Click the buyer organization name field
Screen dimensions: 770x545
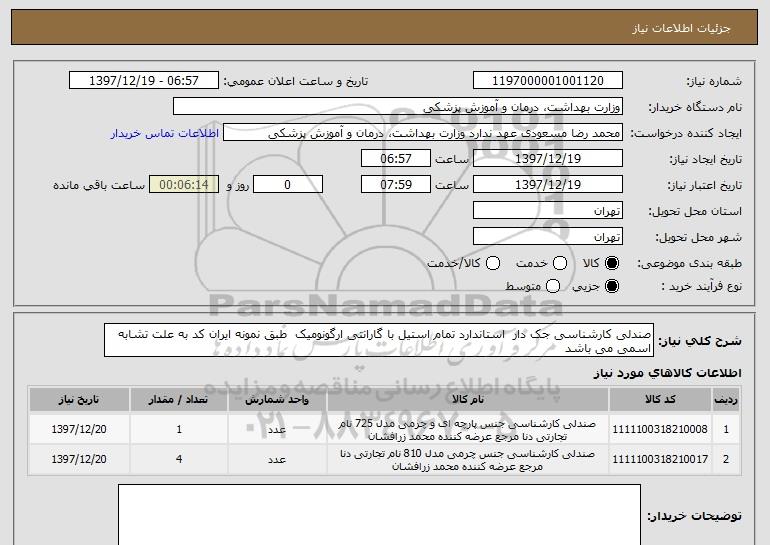398,107
